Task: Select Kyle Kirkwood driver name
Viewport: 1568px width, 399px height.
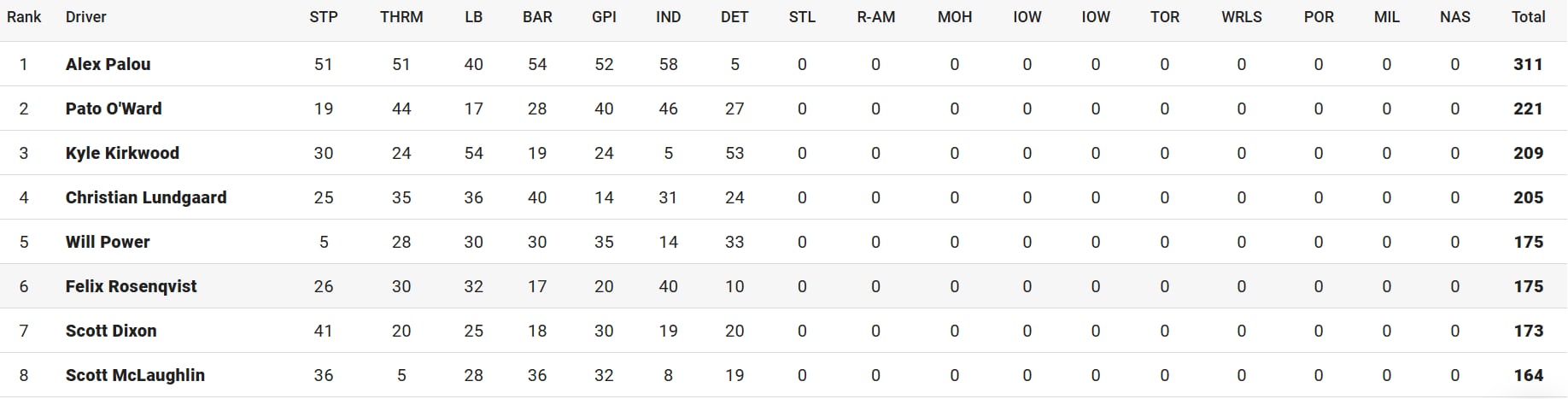Action: [122, 153]
